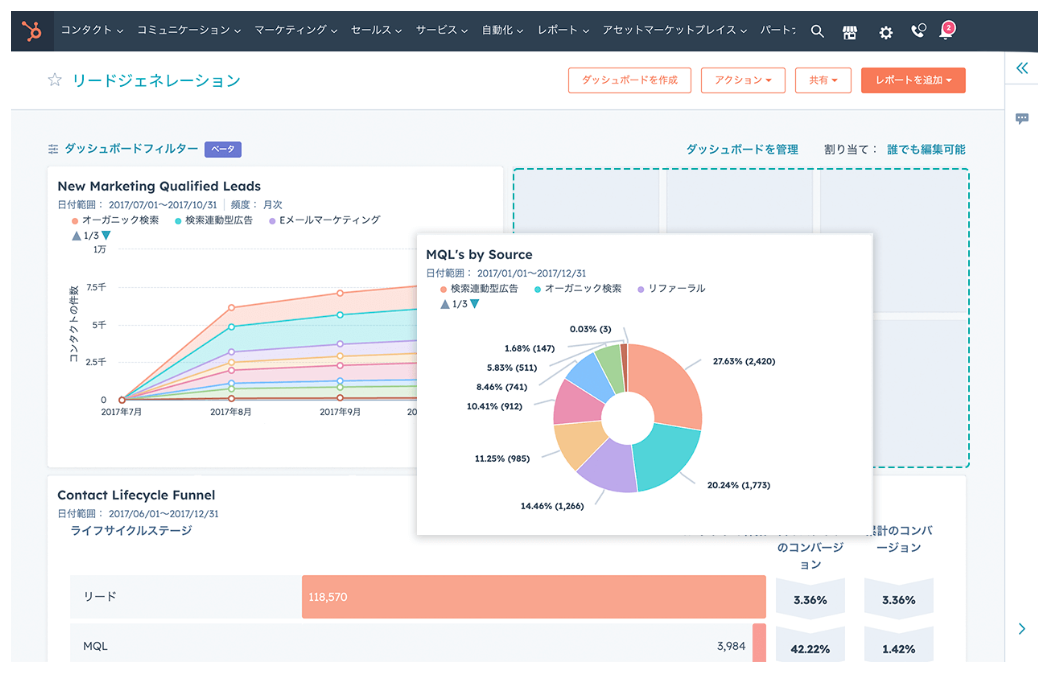
Task: Star the リードジェネレーション dashboard
Action: (54, 77)
